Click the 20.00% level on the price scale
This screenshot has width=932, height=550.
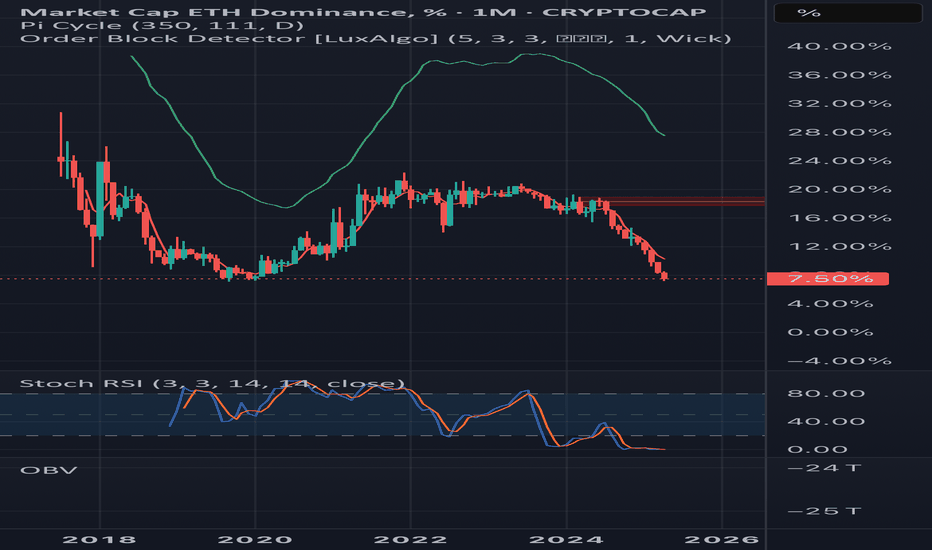pyautogui.click(x=839, y=189)
